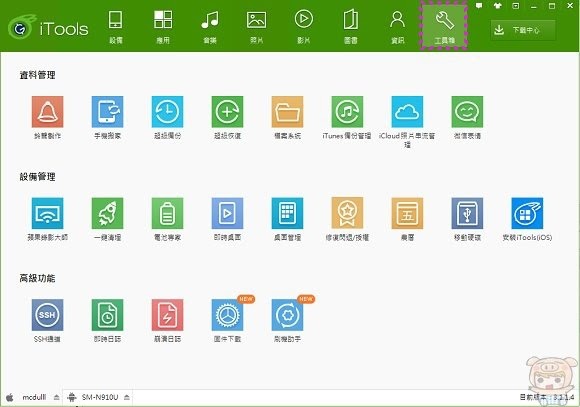Eject the SM-N910U device
Screen dimensions: 580x407
[127, 397]
